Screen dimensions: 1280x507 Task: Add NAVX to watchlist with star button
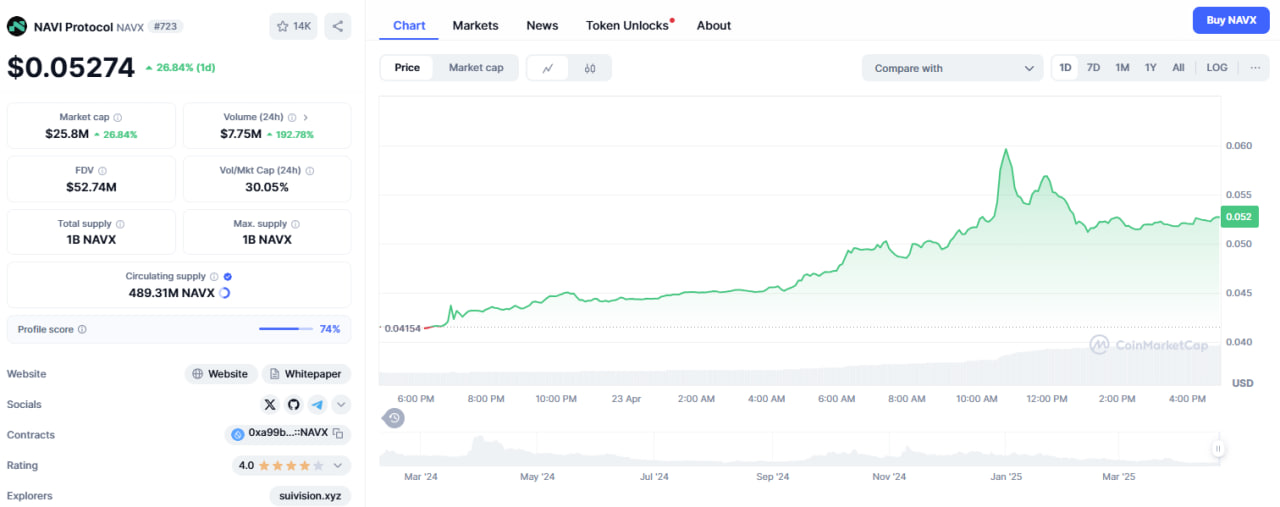293,26
